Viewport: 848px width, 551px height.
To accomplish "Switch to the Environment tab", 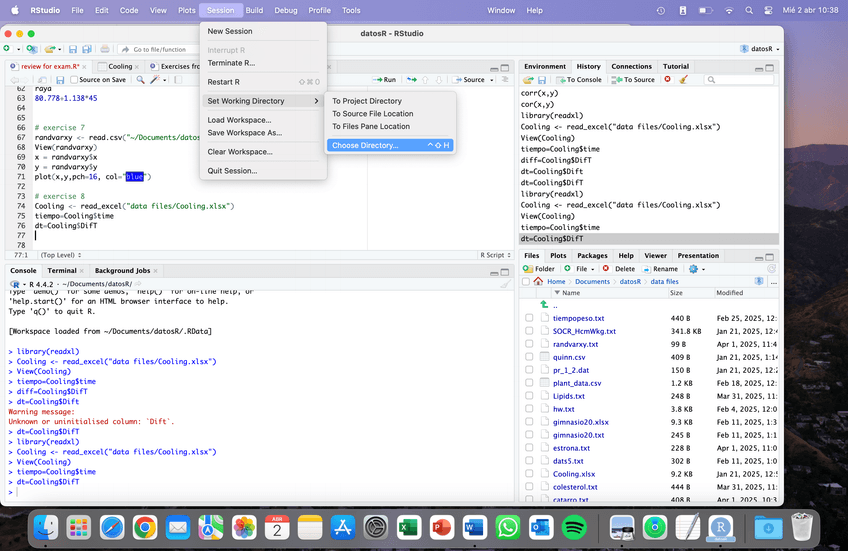I will (x=544, y=66).
